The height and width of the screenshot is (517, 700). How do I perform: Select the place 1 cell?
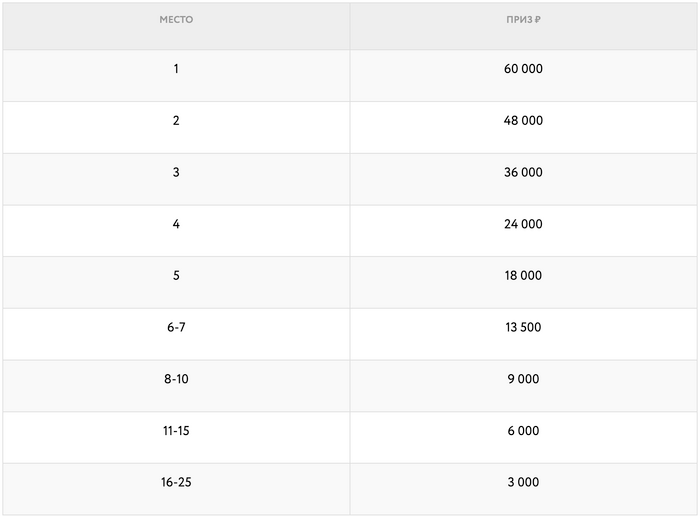pyautogui.click(x=176, y=69)
